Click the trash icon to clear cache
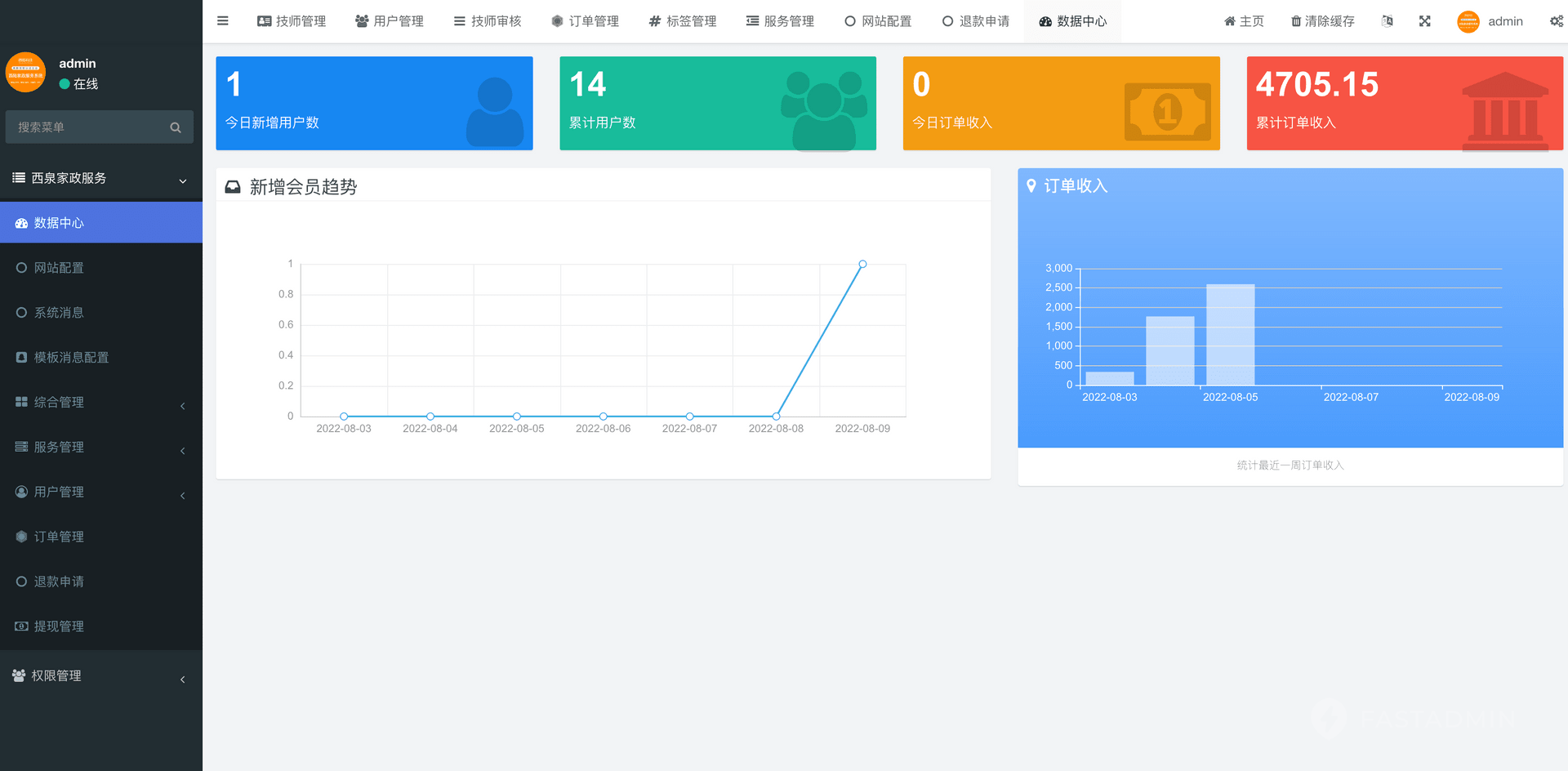The width and height of the screenshot is (1568, 771). [1295, 21]
